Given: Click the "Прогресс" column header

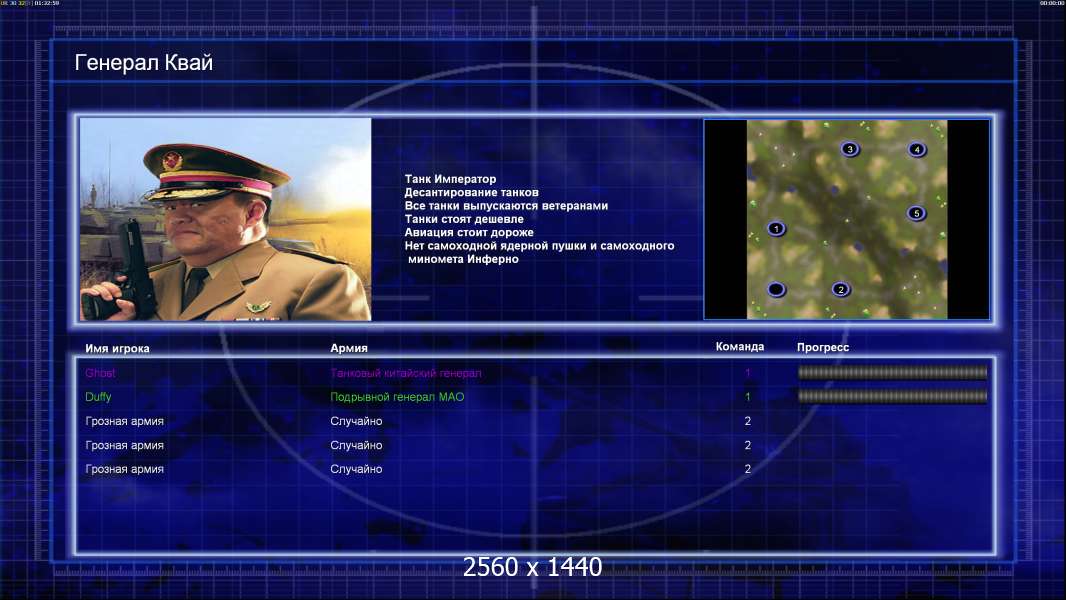Looking at the screenshot, I should [x=823, y=347].
